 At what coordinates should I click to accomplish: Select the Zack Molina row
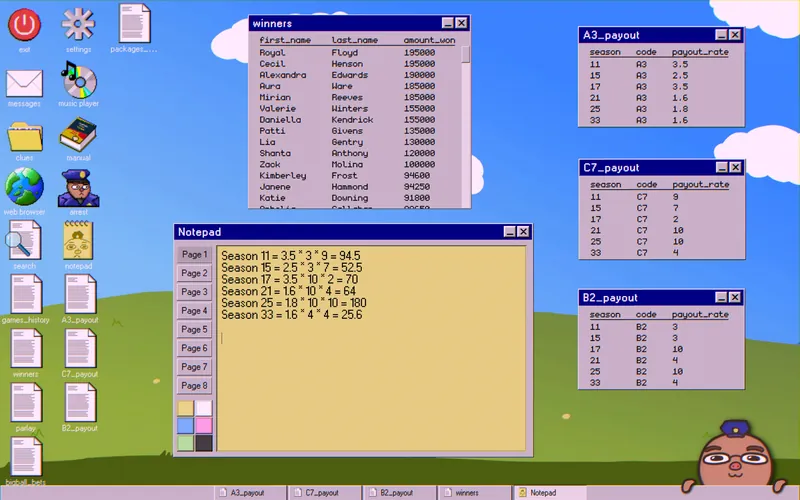click(x=355, y=164)
